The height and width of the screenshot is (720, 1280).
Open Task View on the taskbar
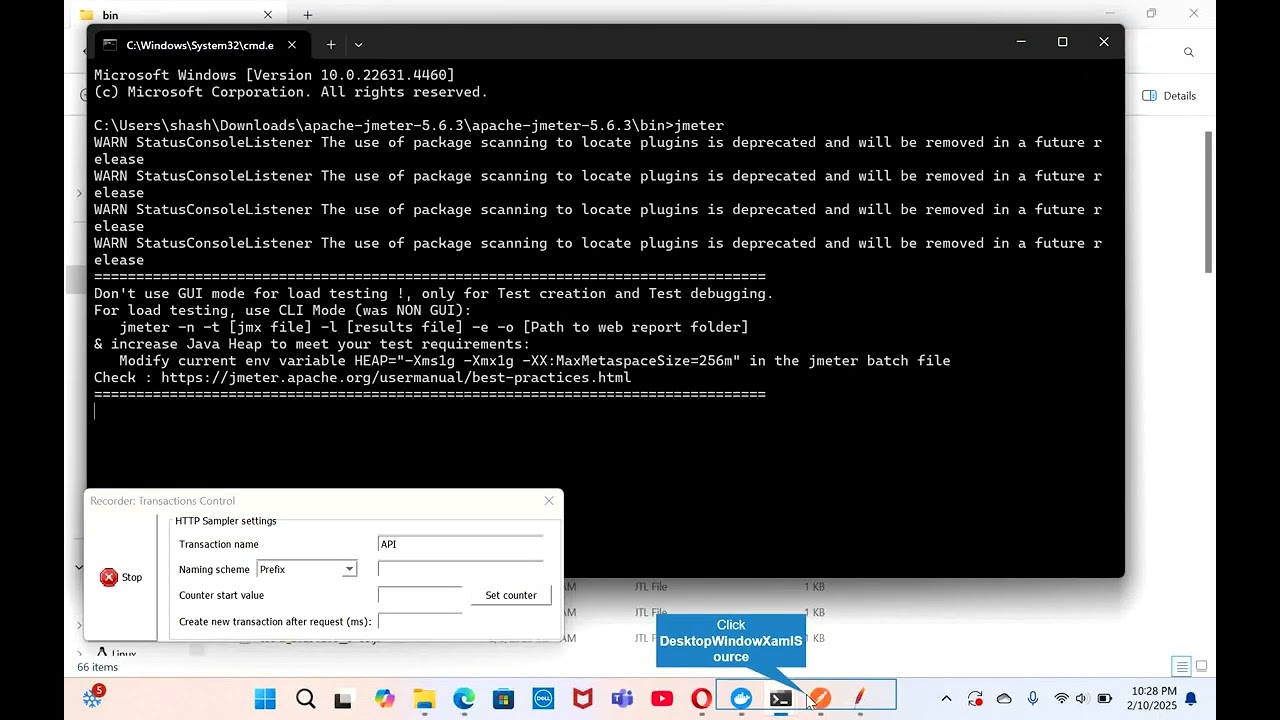tap(344, 698)
